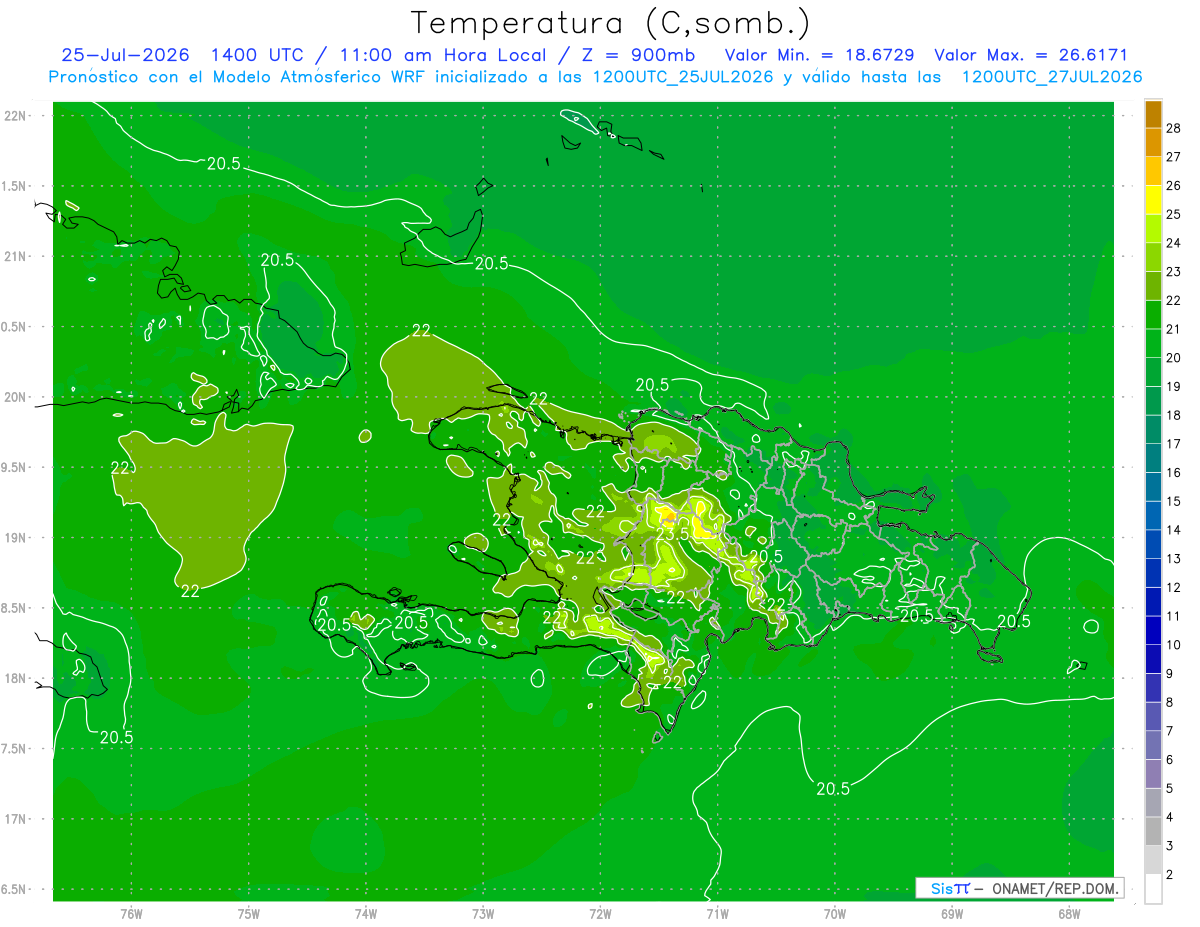Pick the green swatch between 20 and 21
Image resolution: width=1200 pixels, height=927 pixels.
coord(1153,343)
